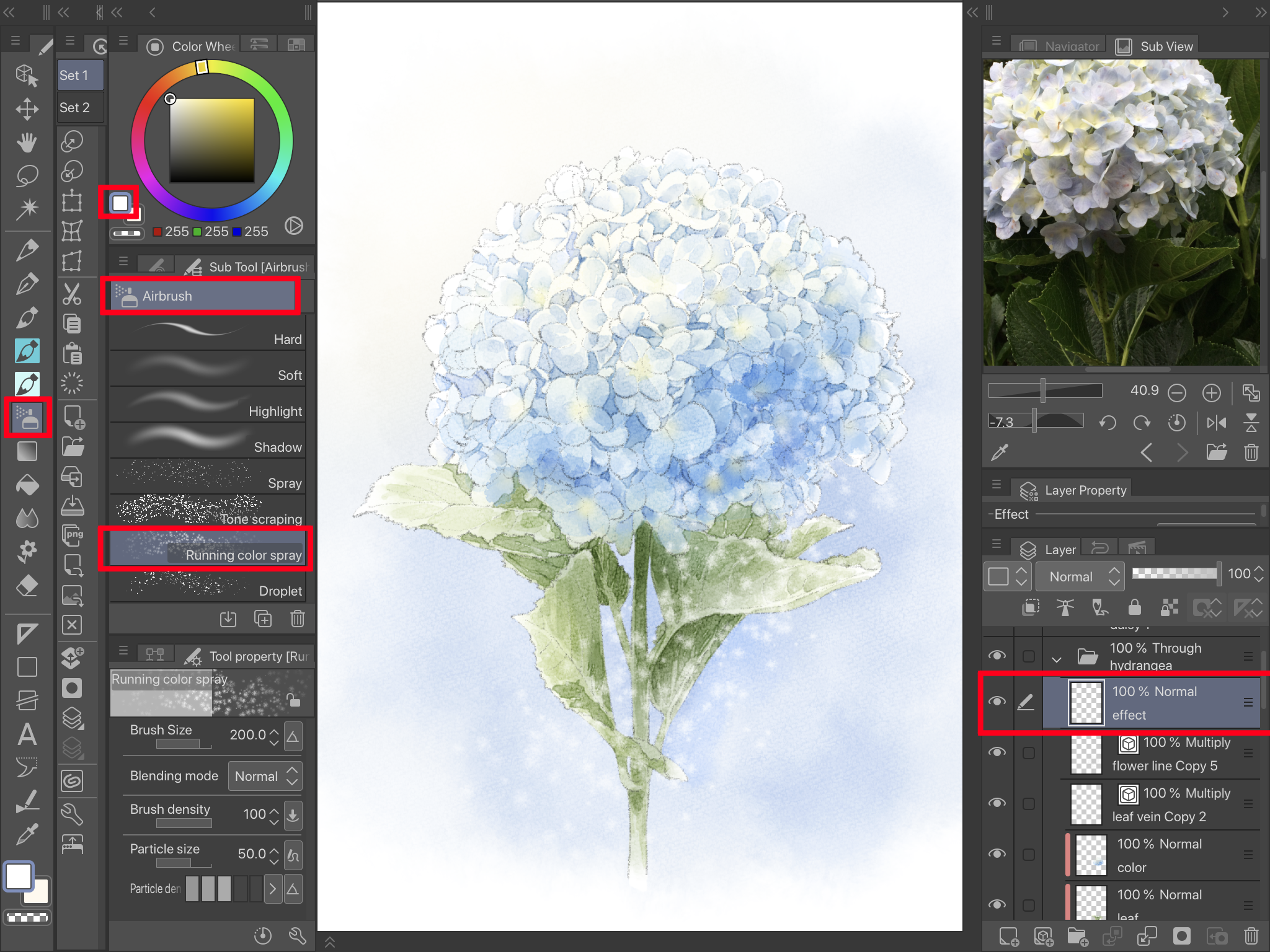
Task: Open the Text tool
Action: [27, 735]
